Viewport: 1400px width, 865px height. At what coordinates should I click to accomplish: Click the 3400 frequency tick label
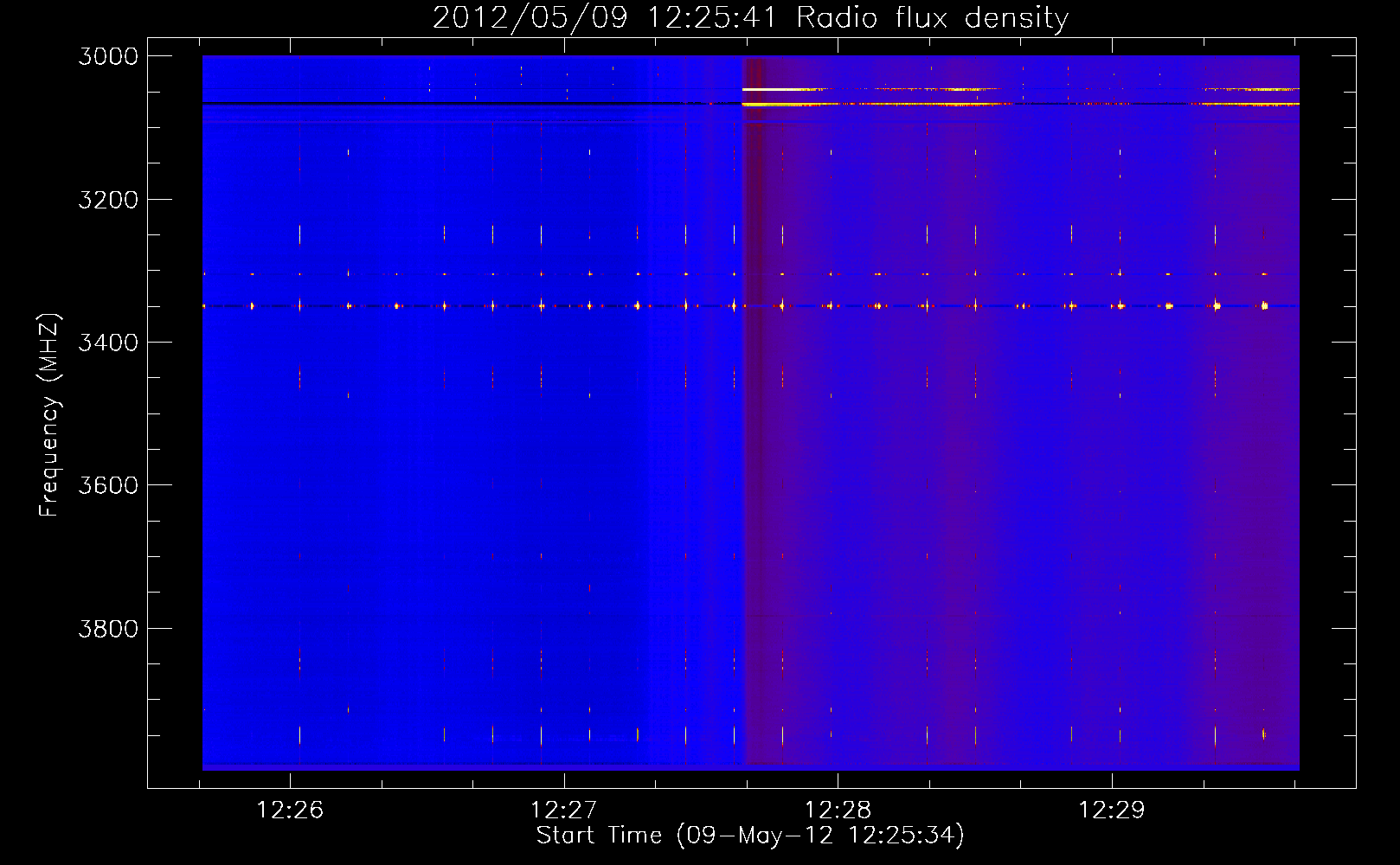(x=108, y=343)
